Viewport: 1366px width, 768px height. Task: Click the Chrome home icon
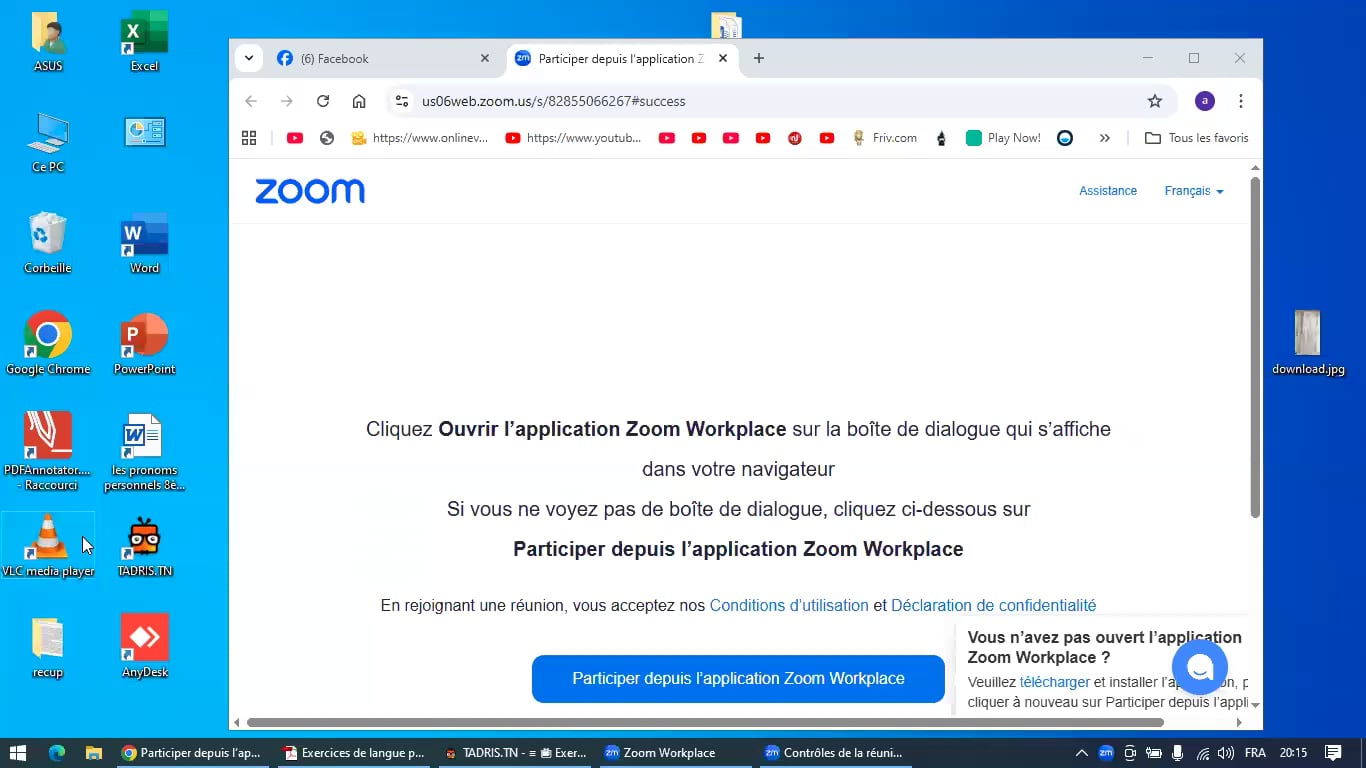tap(359, 101)
